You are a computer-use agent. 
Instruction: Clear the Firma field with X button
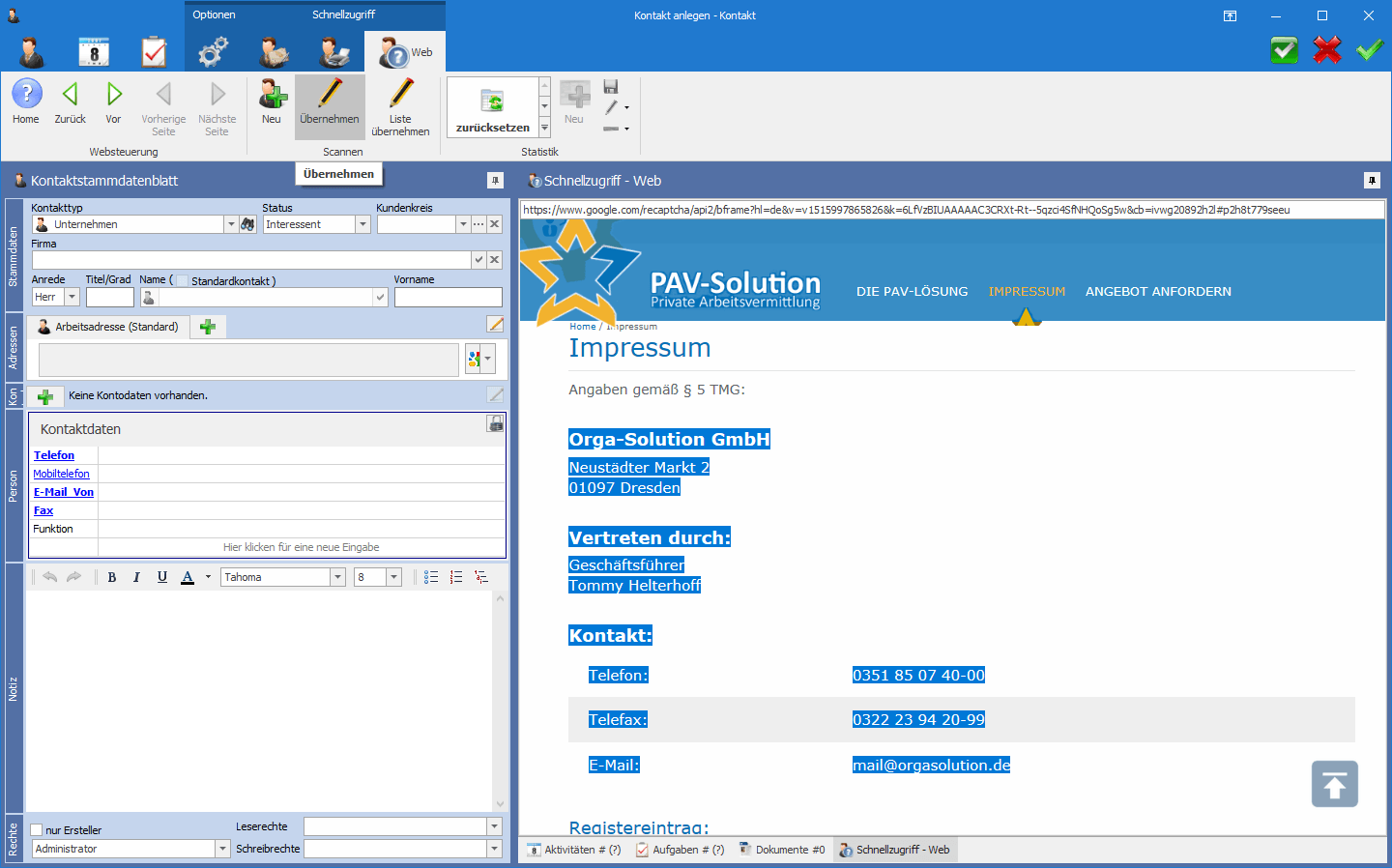click(x=494, y=260)
